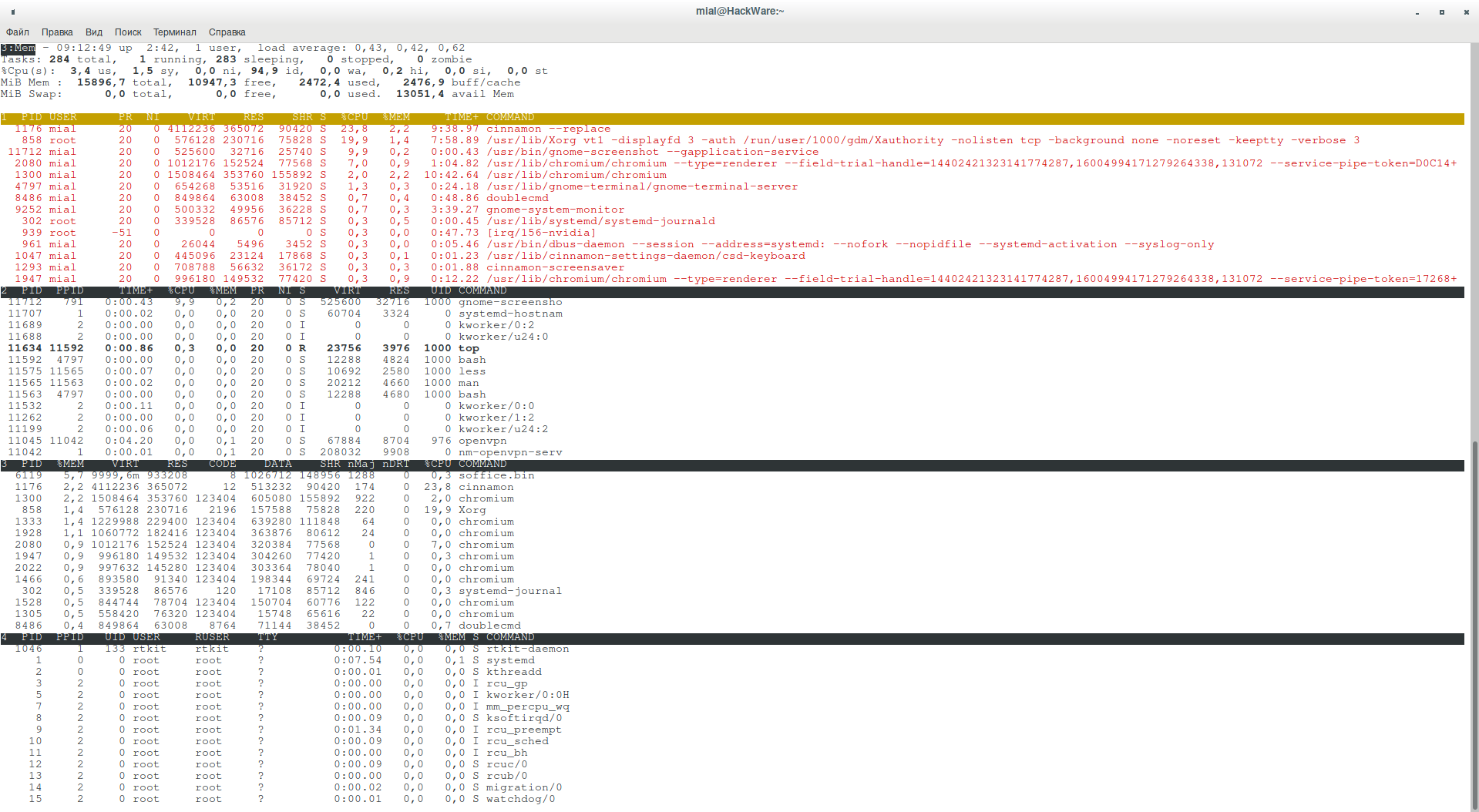Close the terminal window
1479x812 pixels.
(x=1466, y=12)
